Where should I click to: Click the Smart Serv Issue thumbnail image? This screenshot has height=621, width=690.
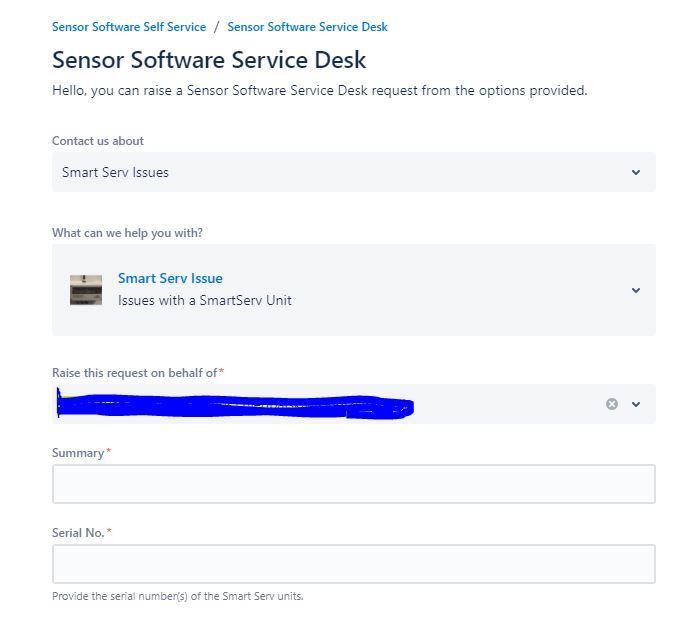coord(86,290)
